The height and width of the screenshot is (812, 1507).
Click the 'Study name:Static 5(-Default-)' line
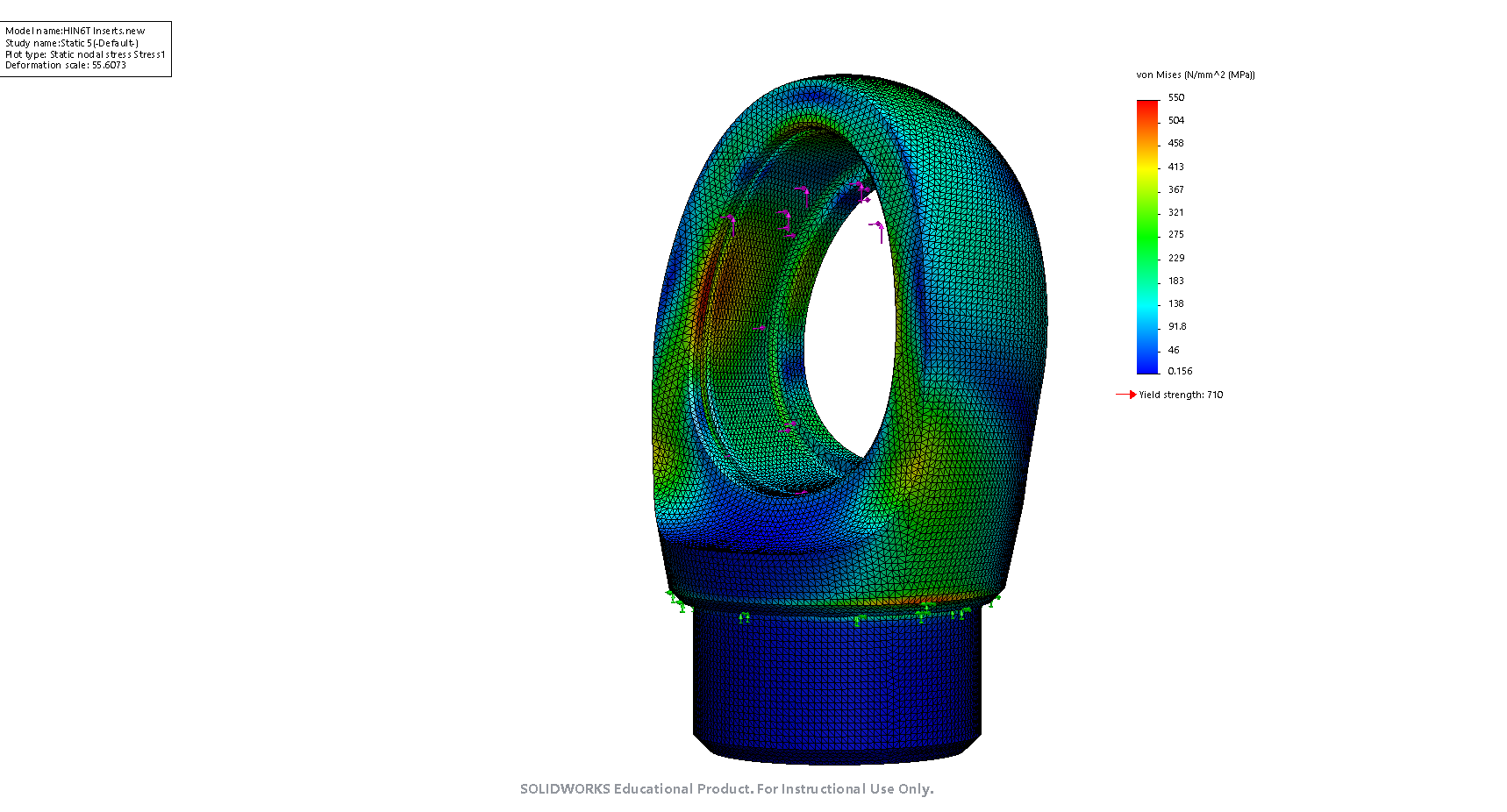(72, 43)
